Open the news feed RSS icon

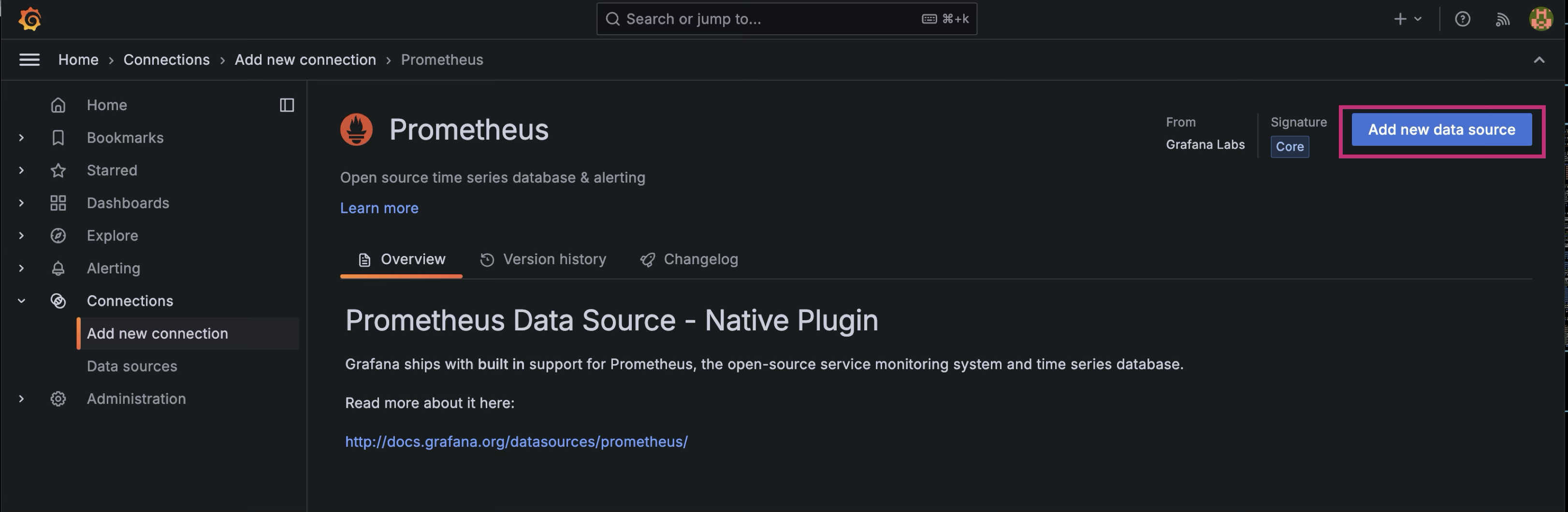tap(1502, 19)
